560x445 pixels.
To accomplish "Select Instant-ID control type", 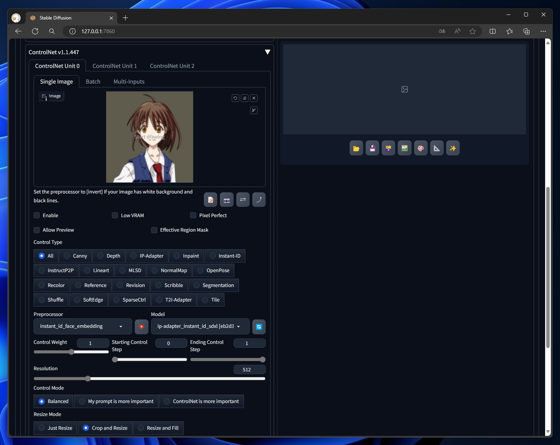I will tap(225, 256).
